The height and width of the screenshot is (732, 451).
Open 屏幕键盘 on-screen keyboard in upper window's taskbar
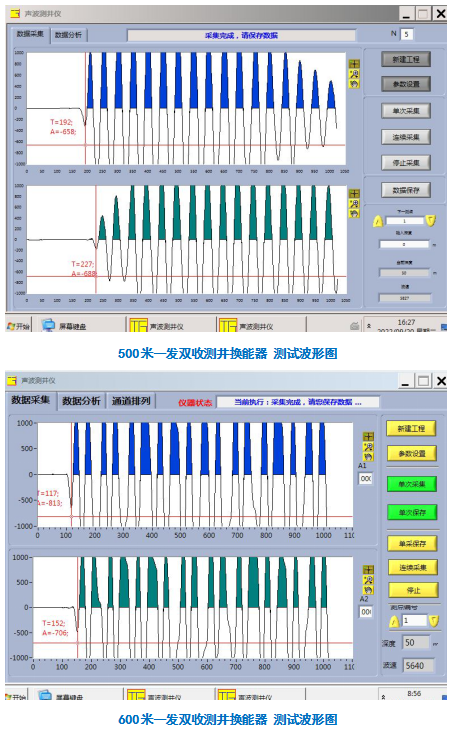[x=64, y=326]
